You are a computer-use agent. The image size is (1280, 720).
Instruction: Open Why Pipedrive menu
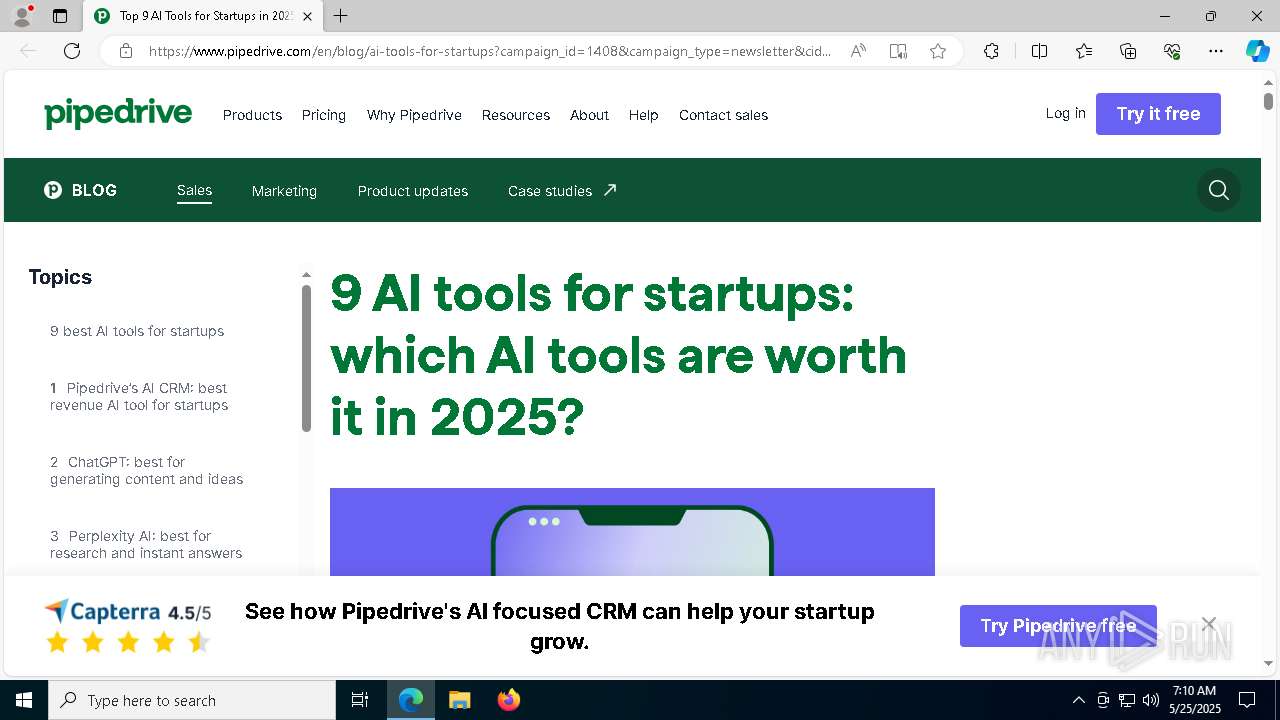click(x=414, y=115)
